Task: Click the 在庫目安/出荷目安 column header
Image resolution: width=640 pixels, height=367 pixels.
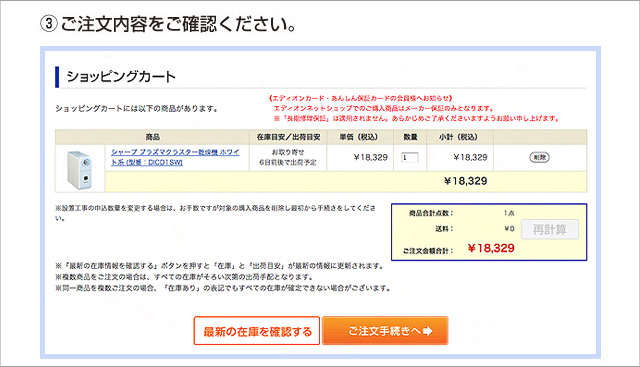Action: click(288, 137)
